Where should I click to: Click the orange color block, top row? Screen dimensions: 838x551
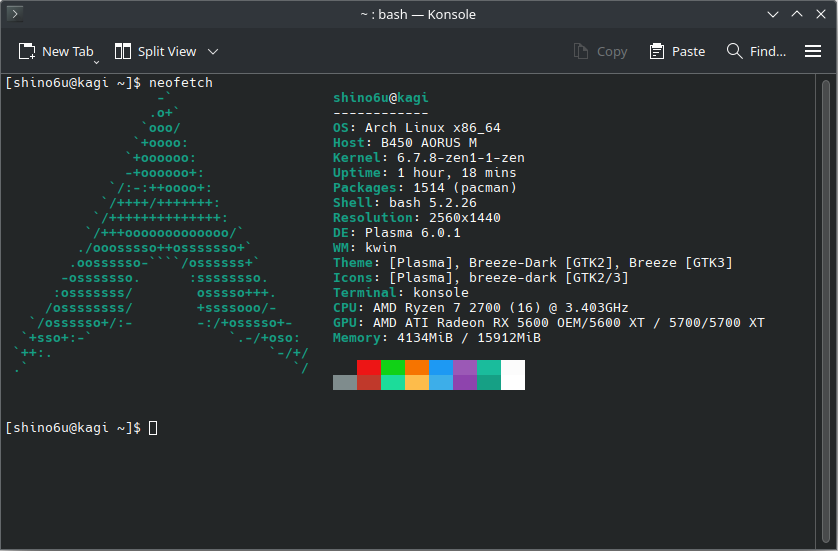(417, 368)
